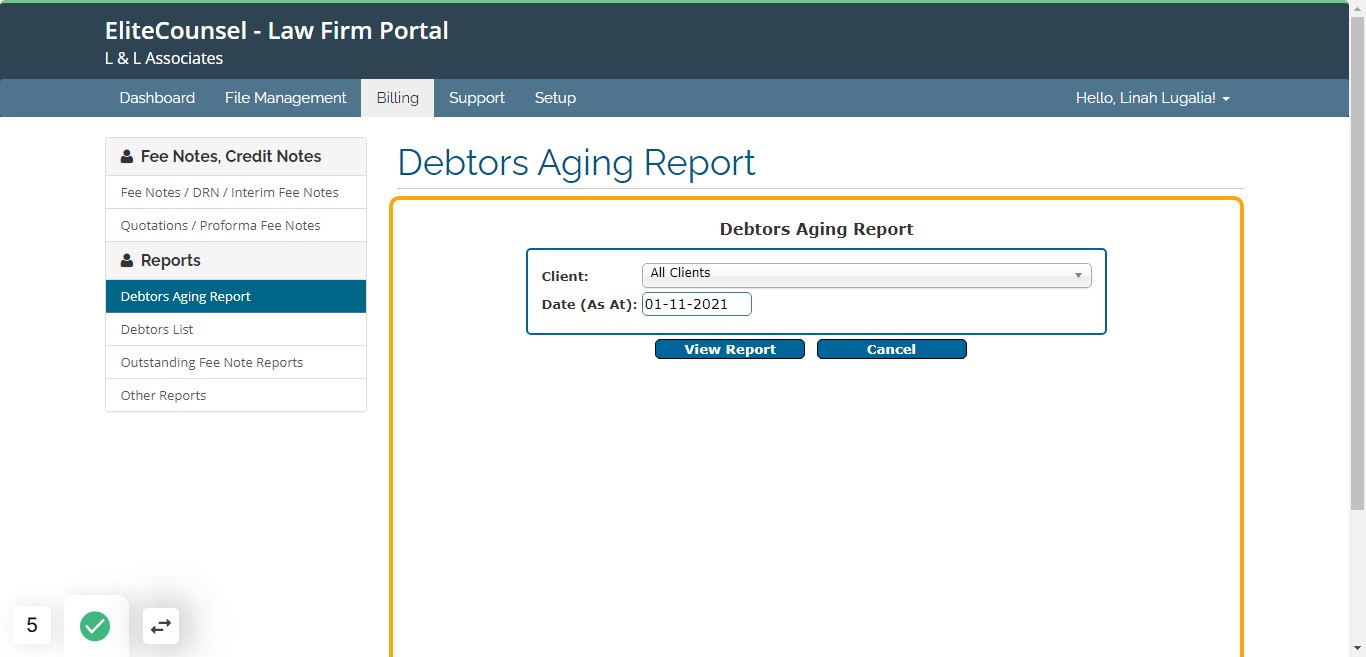Open File Management in navigation bar
1366x657 pixels.
286,98
